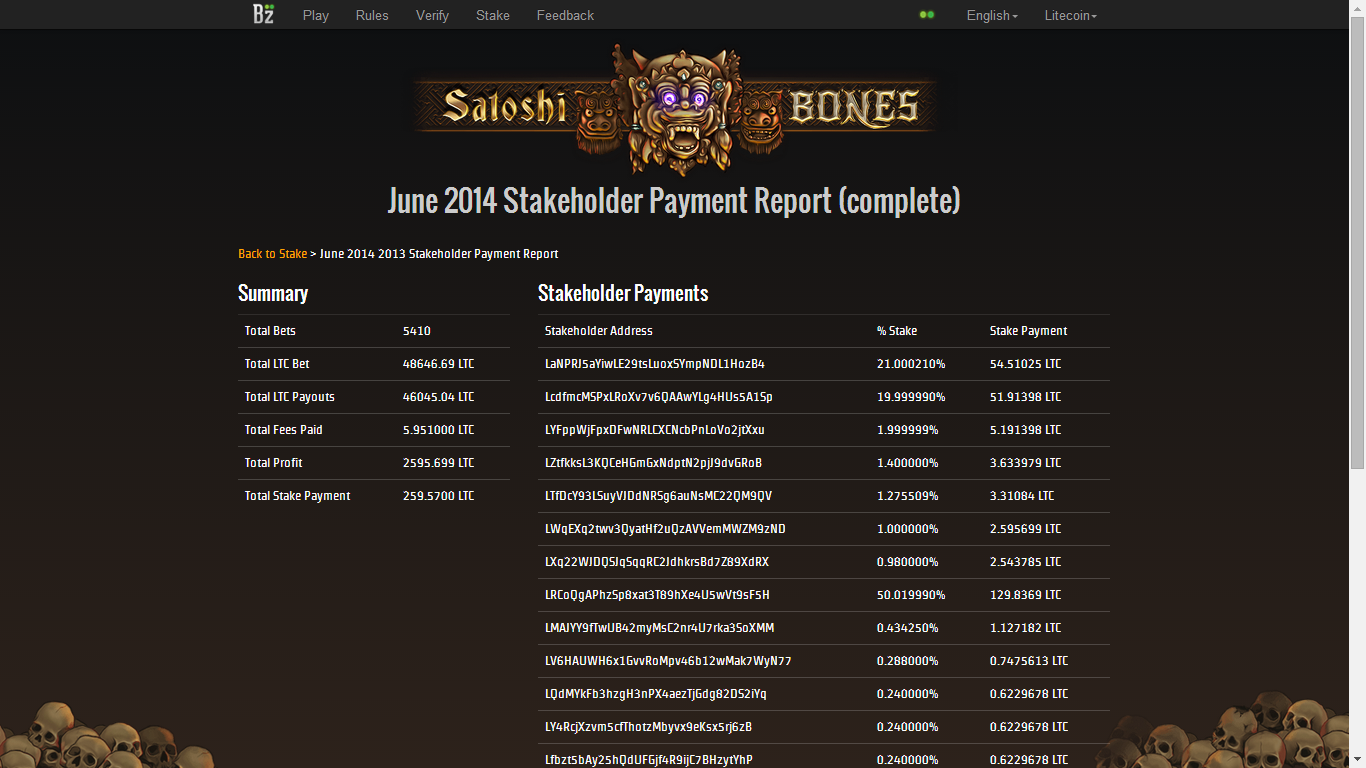
Task: Select address LXq22WJDQSJqSqqRC2JdhkrsBd7Z89XdRX
Action: coord(657,562)
